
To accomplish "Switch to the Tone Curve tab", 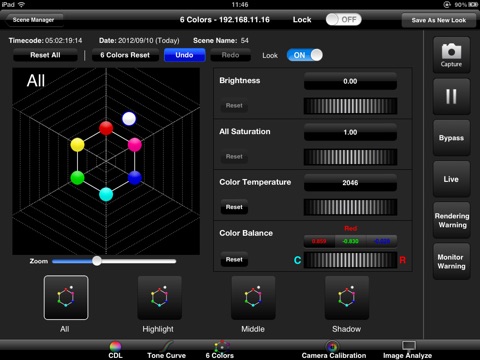I will (x=166, y=350).
